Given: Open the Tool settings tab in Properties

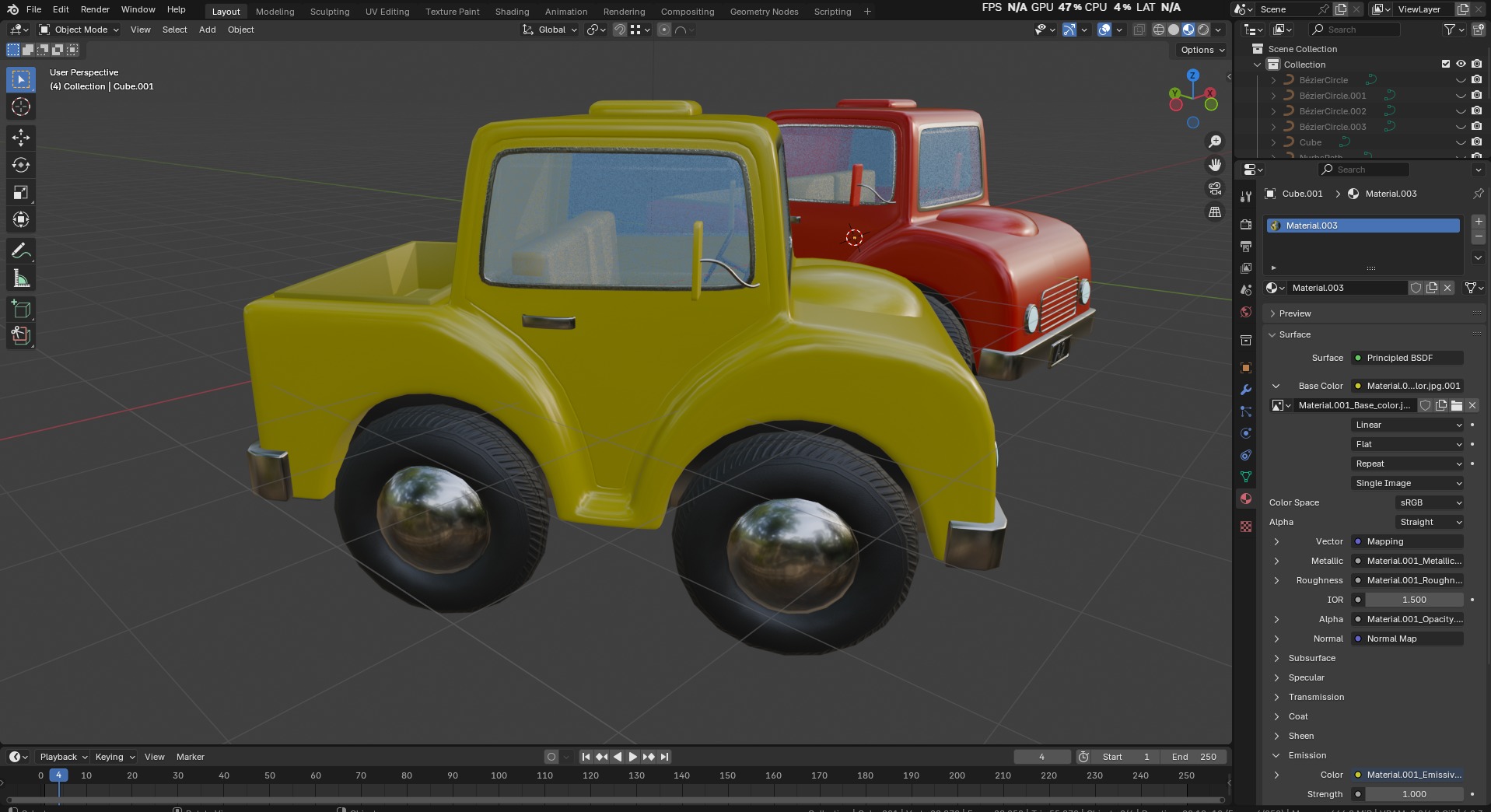Looking at the screenshot, I should pyautogui.click(x=1246, y=197).
